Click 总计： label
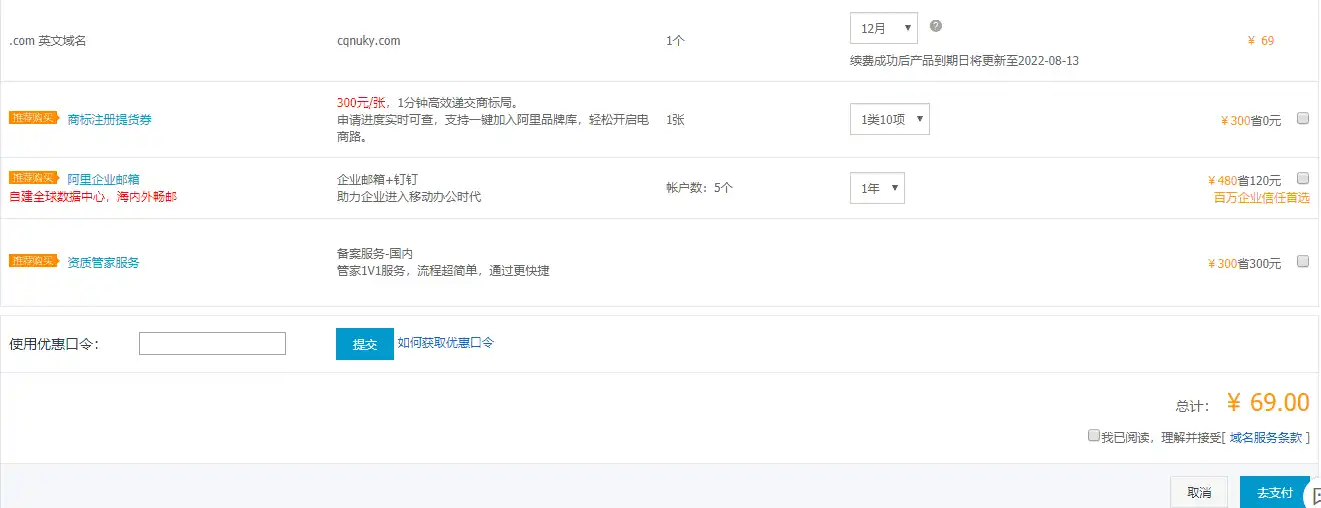The height and width of the screenshot is (508, 1321). click(x=1193, y=406)
